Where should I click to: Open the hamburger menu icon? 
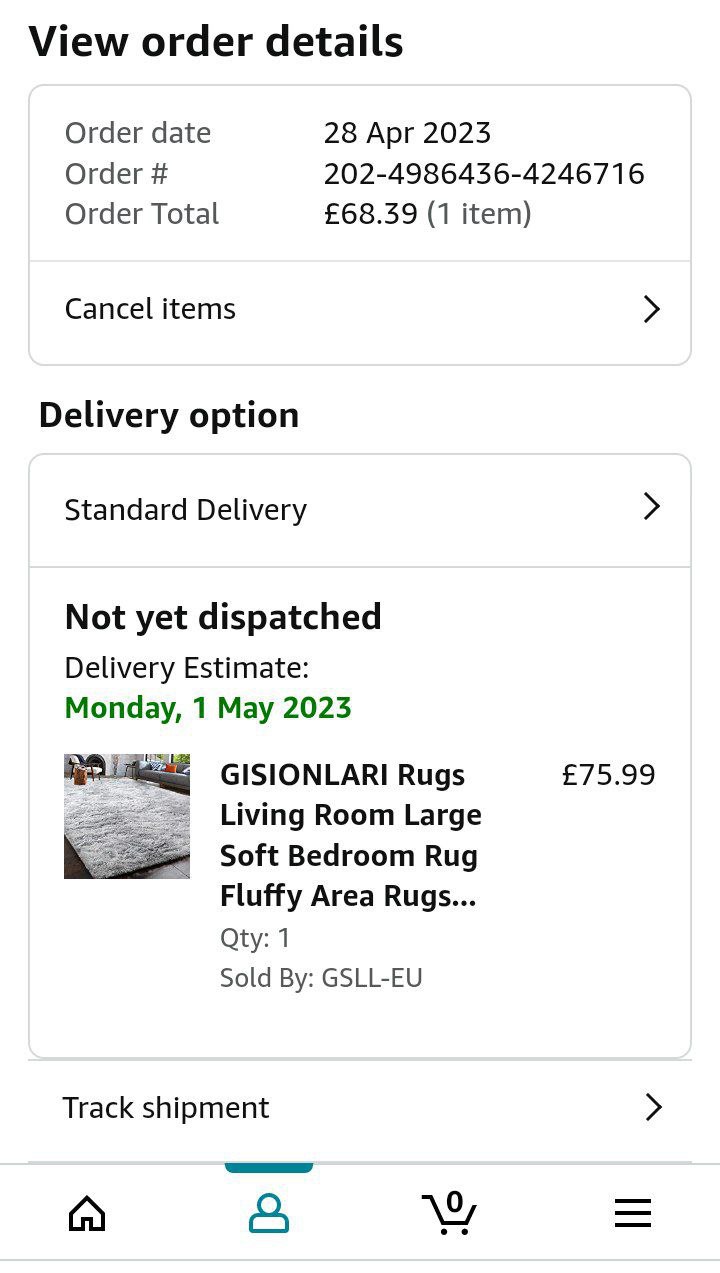pyautogui.click(x=632, y=1214)
